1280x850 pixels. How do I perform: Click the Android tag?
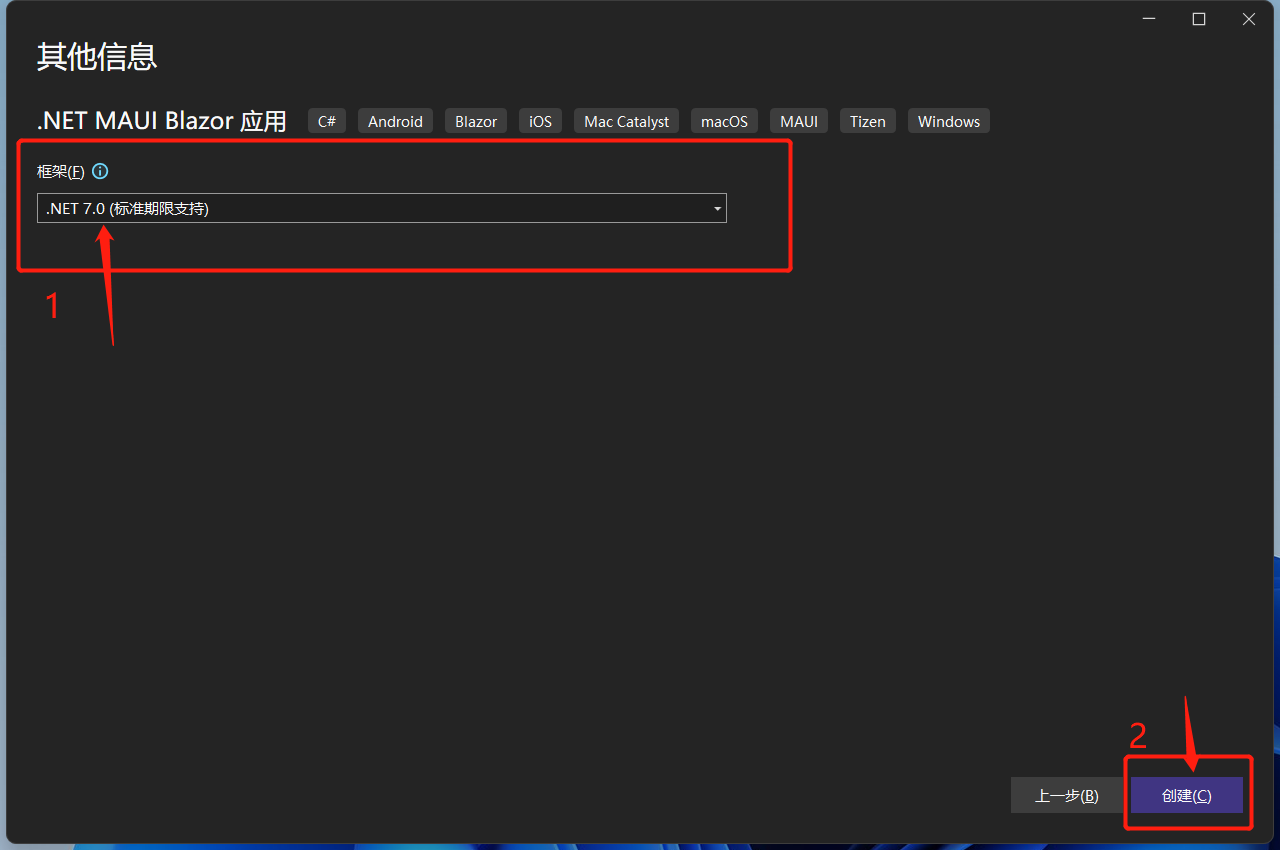click(x=395, y=121)
